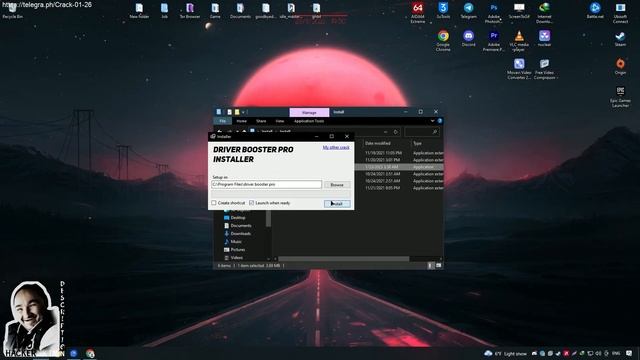This screenshot has height=360, width=640.
Task: Open the Application Tools tab
Action: pos(309,121)
